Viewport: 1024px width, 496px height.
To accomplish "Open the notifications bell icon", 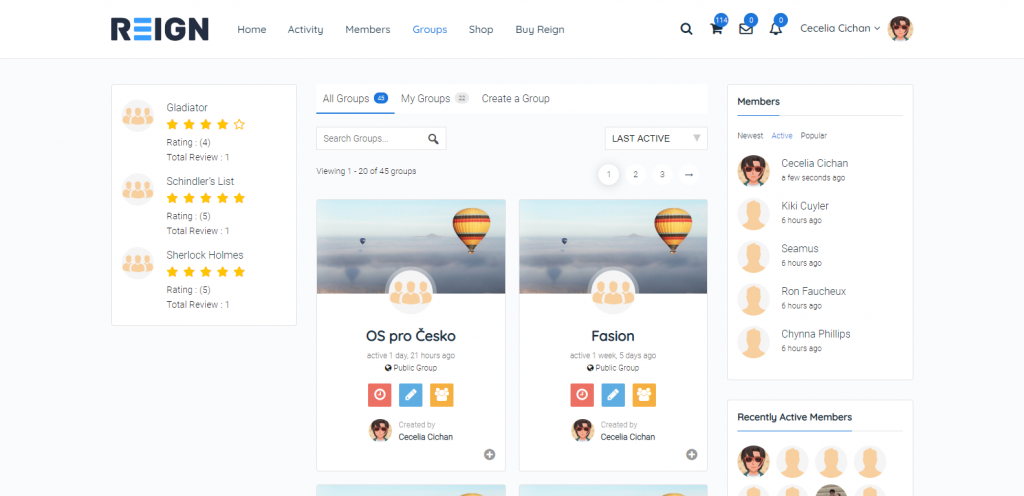I will click(775, 29).
